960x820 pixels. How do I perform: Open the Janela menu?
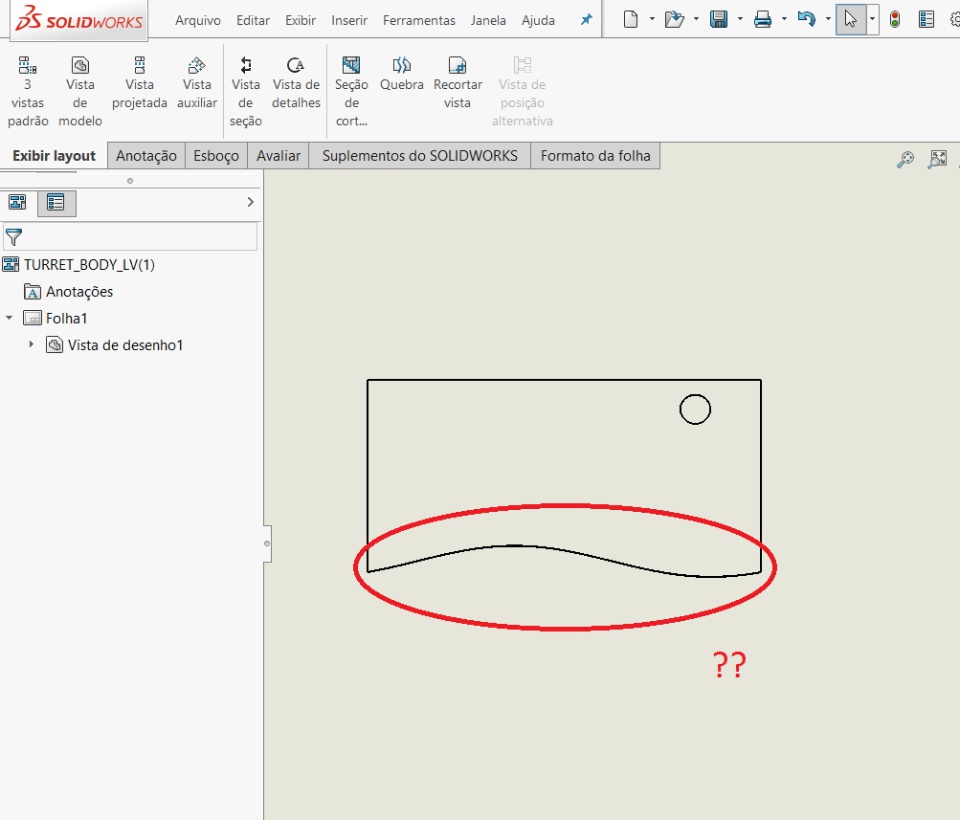point(489,20)
